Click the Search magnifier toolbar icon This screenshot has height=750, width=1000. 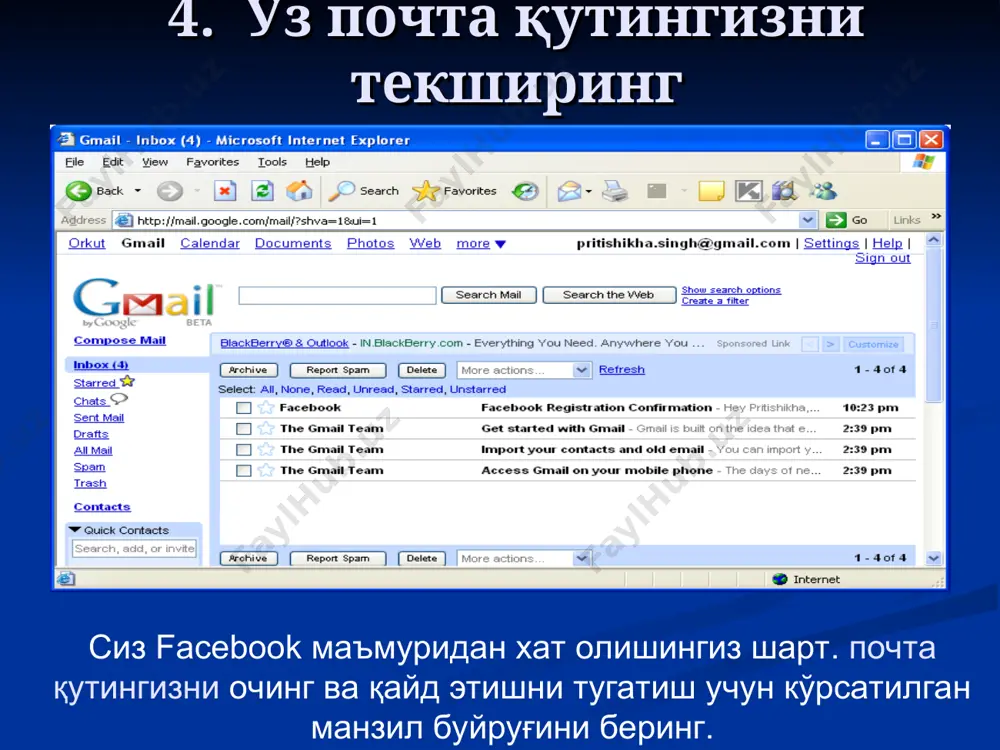(x=342, y=191)
